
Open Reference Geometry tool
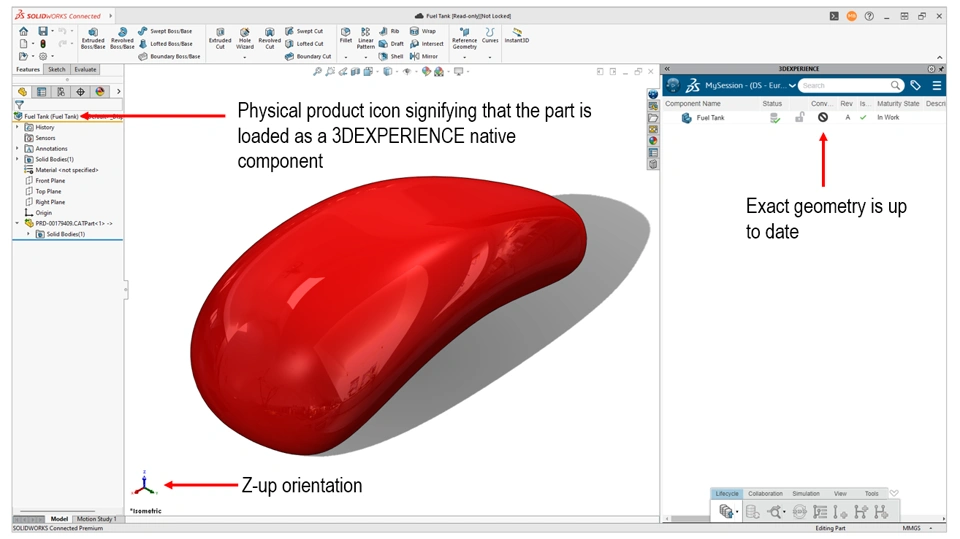click(465, 38)
